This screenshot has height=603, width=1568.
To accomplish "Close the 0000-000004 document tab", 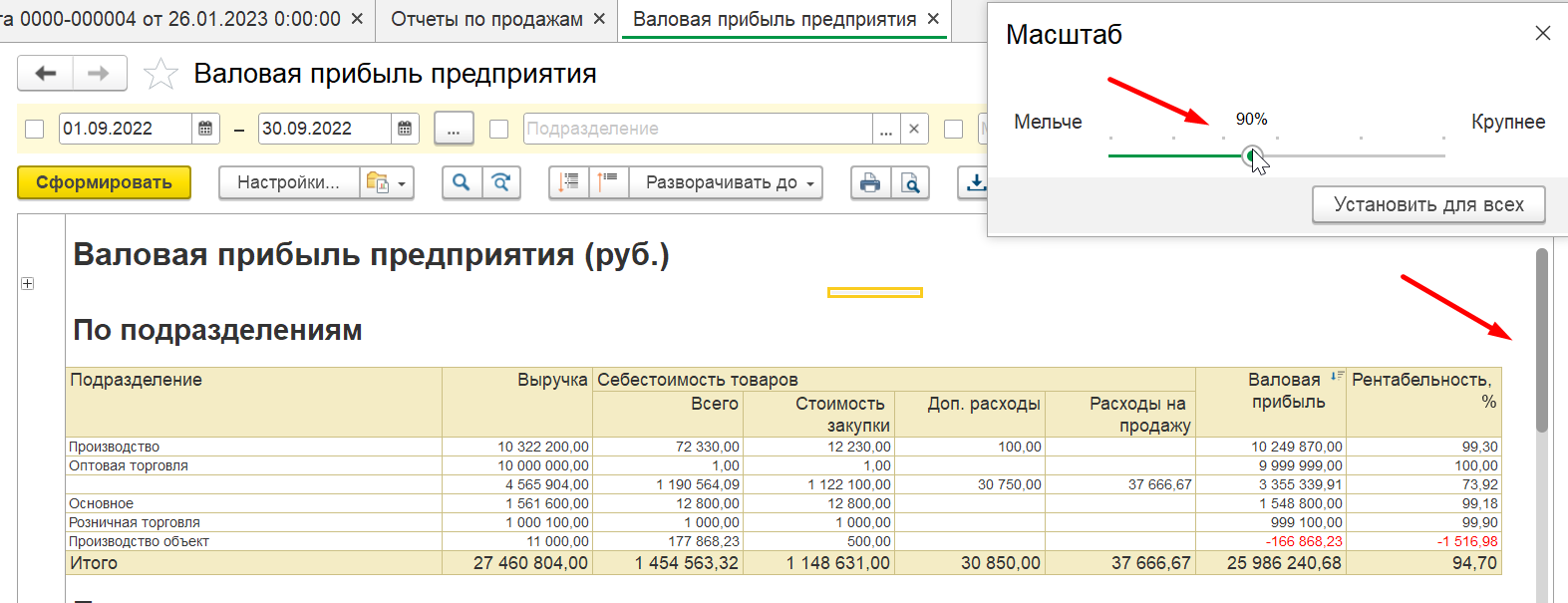I will pos(357,19).
